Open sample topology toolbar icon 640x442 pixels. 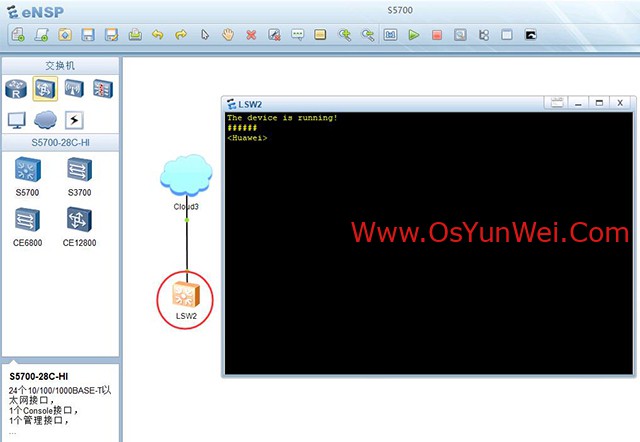65,35
